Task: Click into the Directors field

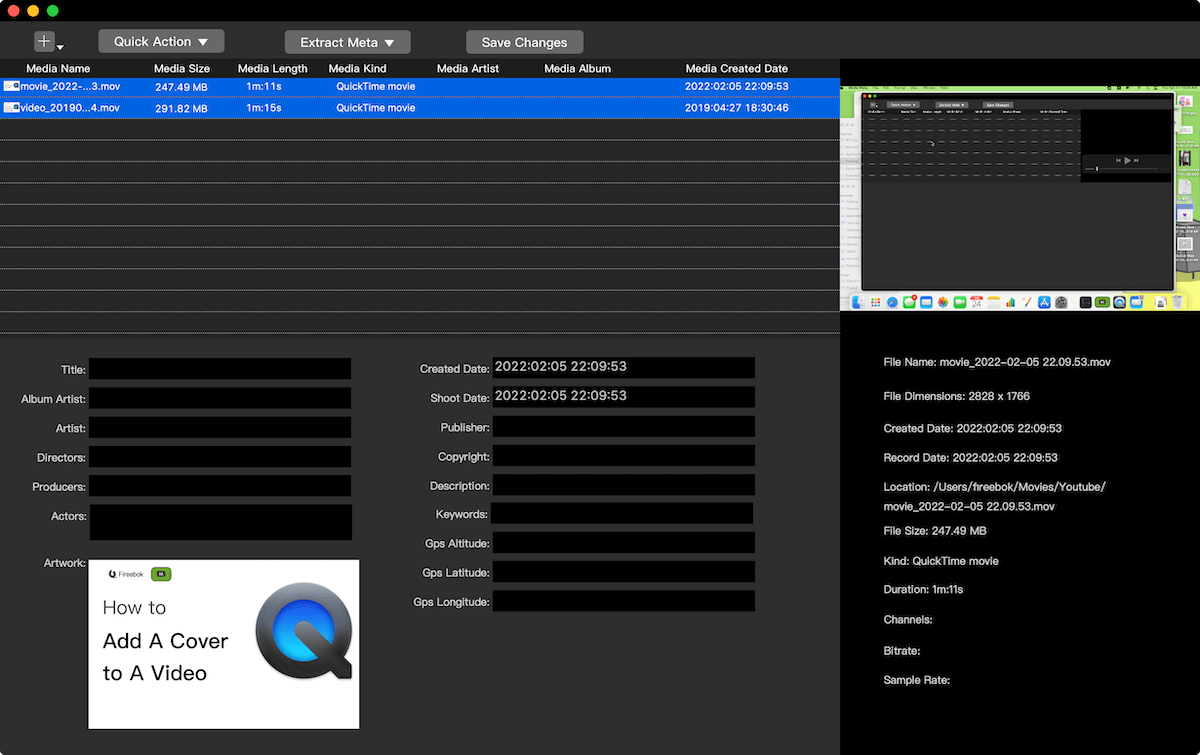Action: click(220, 456)
